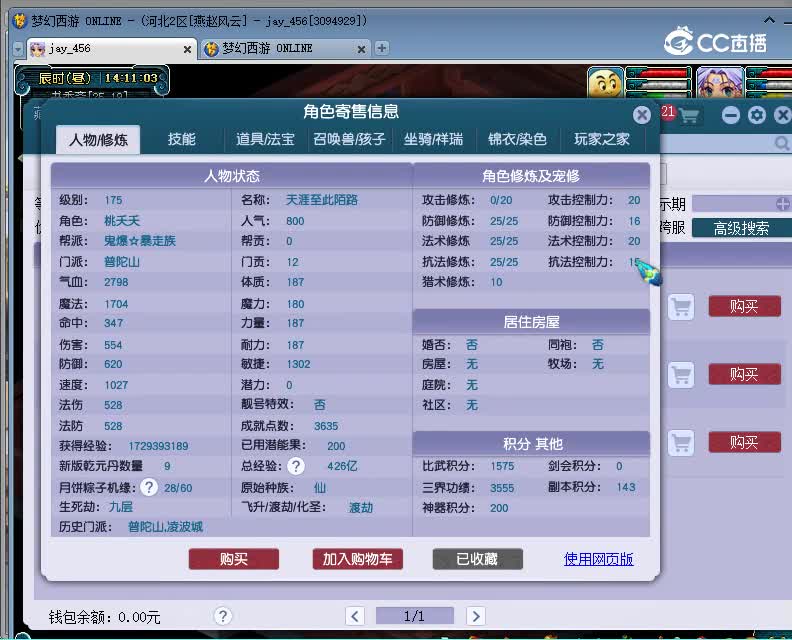
Task: Click the plus icon beside 示期 field
Action: tap(783, 204)
